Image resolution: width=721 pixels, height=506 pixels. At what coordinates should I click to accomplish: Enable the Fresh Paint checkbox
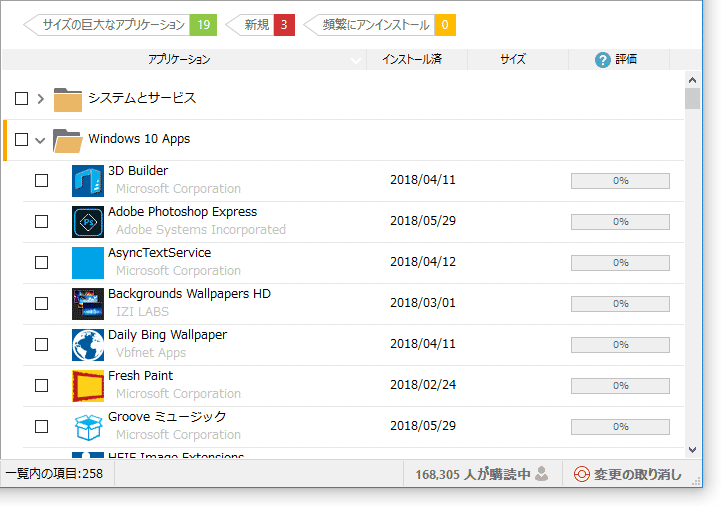41,385
